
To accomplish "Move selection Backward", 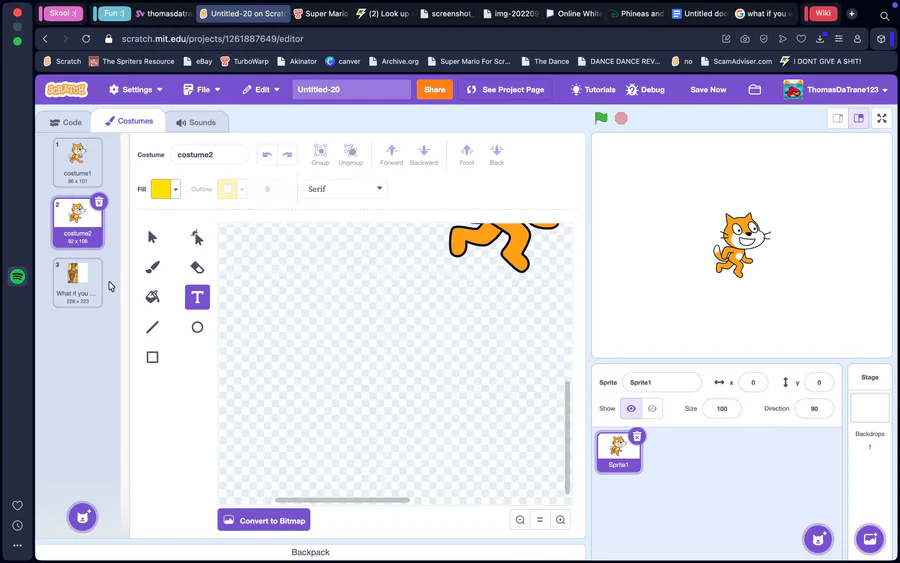I will click(424, 154).
